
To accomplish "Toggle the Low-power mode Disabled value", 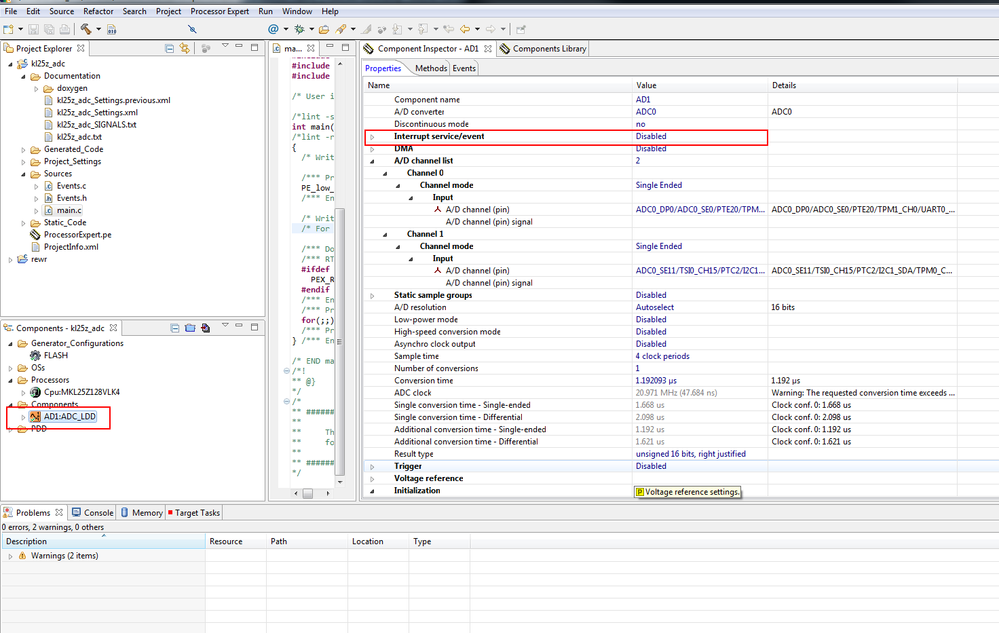I will (x=651, y=320).
